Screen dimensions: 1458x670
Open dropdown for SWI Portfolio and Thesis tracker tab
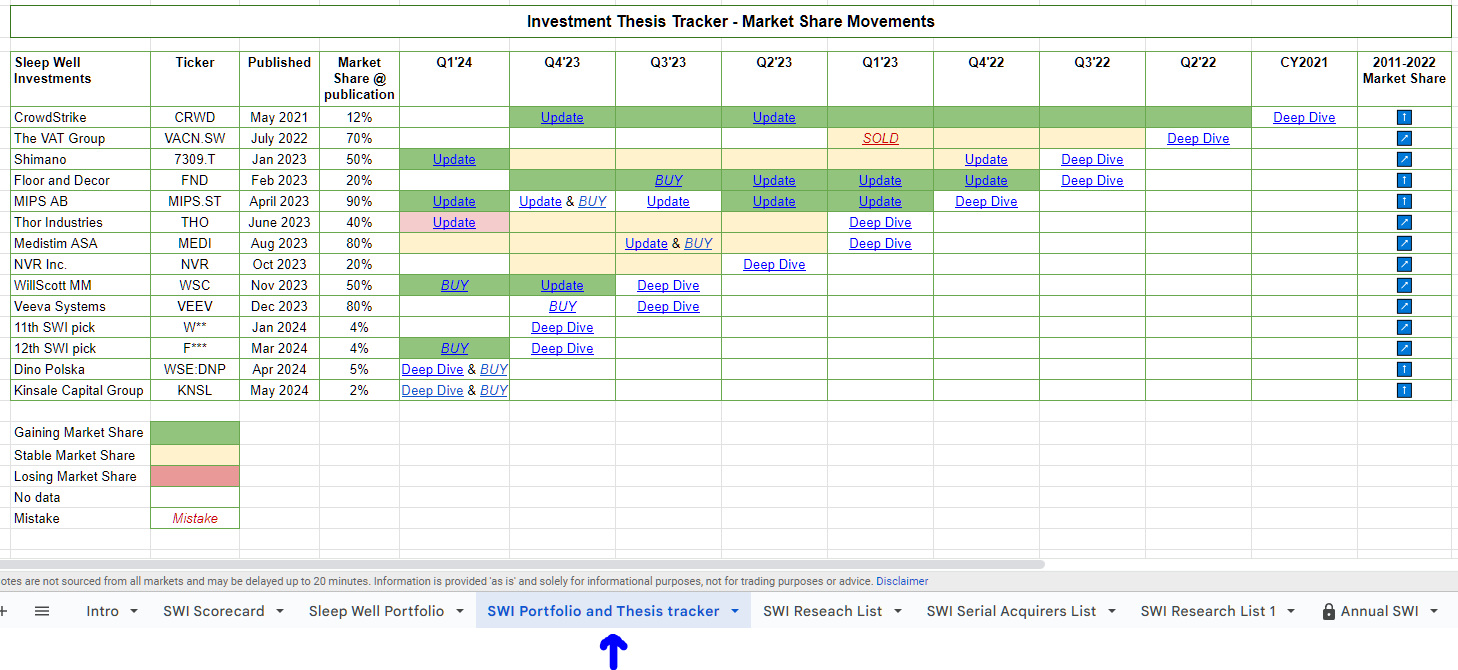735,611
